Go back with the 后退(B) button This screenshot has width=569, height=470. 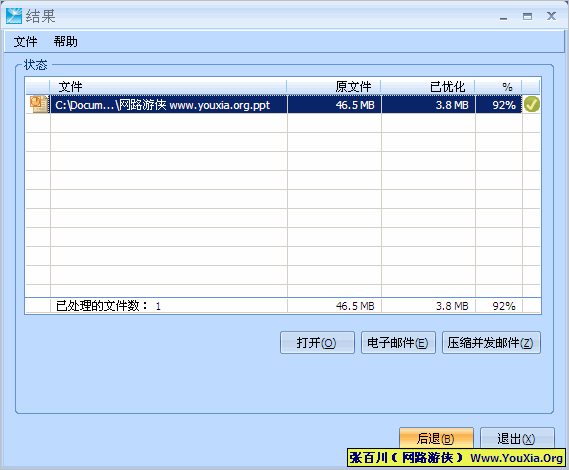click(436, 438)
